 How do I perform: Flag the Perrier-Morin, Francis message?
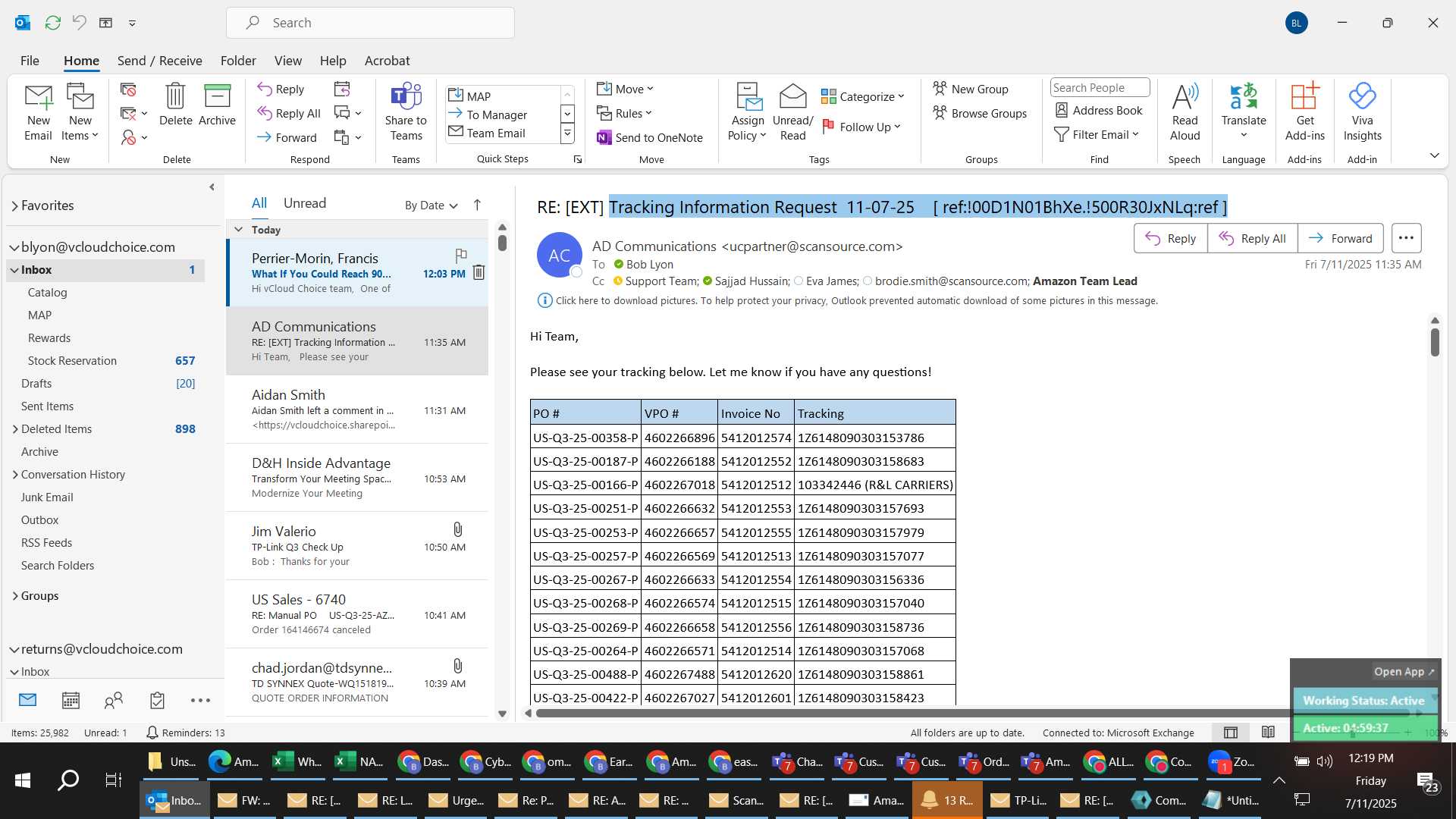(460, 255)
